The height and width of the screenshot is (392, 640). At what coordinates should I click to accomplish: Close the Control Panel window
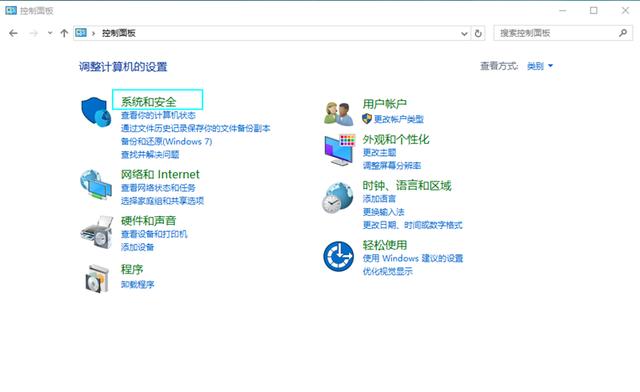pyautogui.click(x=625, y=11)
